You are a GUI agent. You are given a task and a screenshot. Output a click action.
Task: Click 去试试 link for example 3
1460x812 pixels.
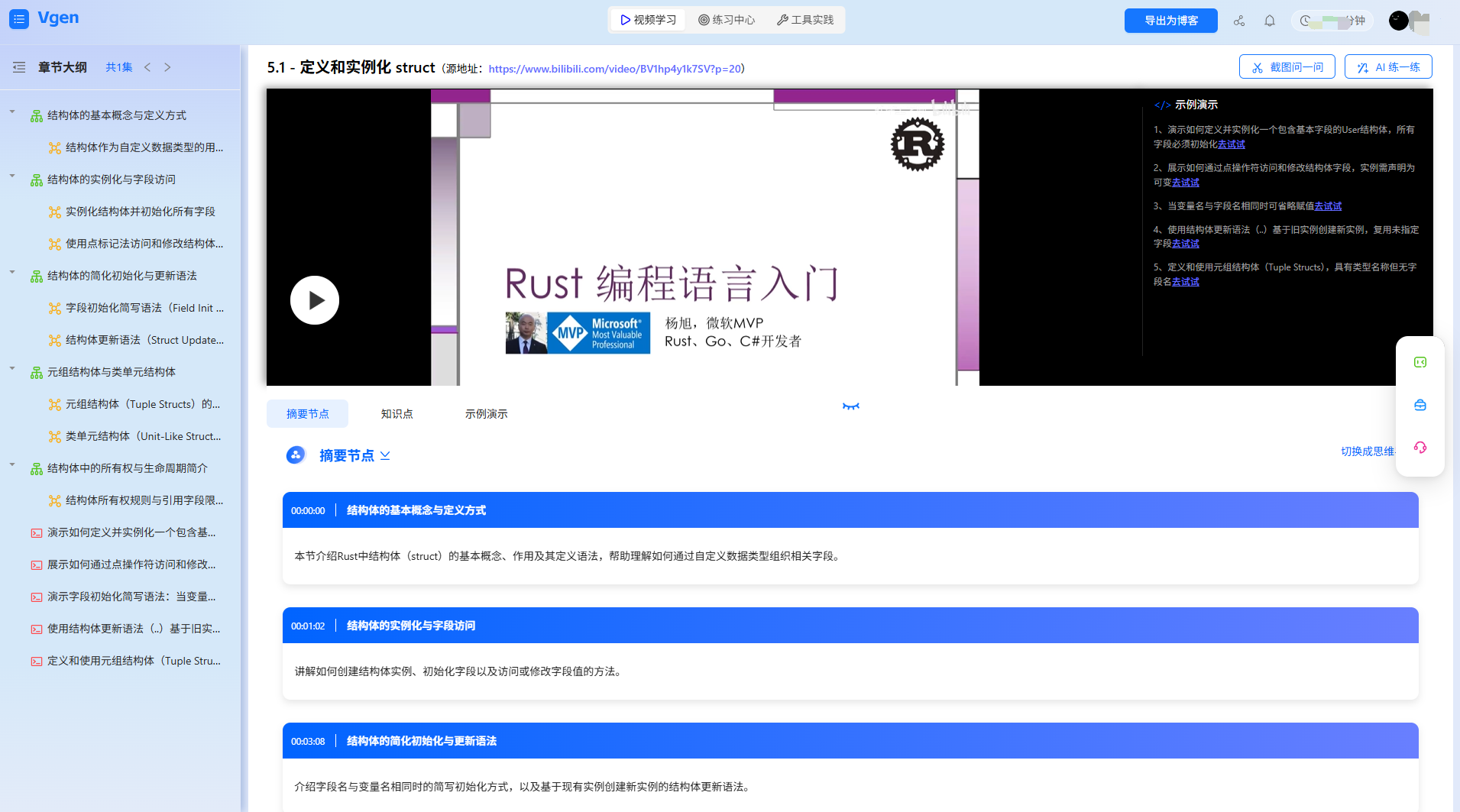pyautogui.click(x=1328, y=205)
